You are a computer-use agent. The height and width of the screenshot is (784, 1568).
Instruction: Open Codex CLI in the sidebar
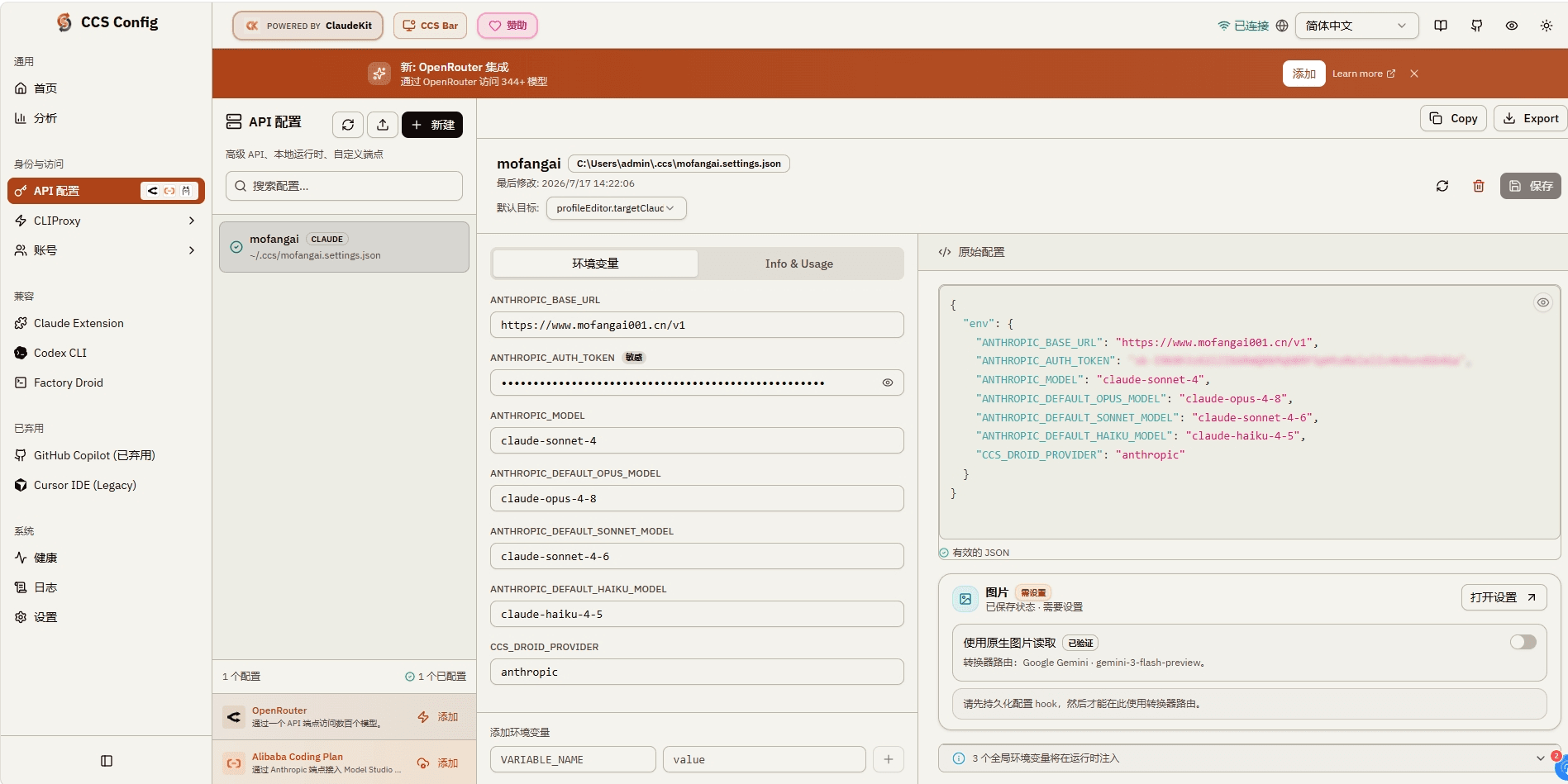coord(106,353)
